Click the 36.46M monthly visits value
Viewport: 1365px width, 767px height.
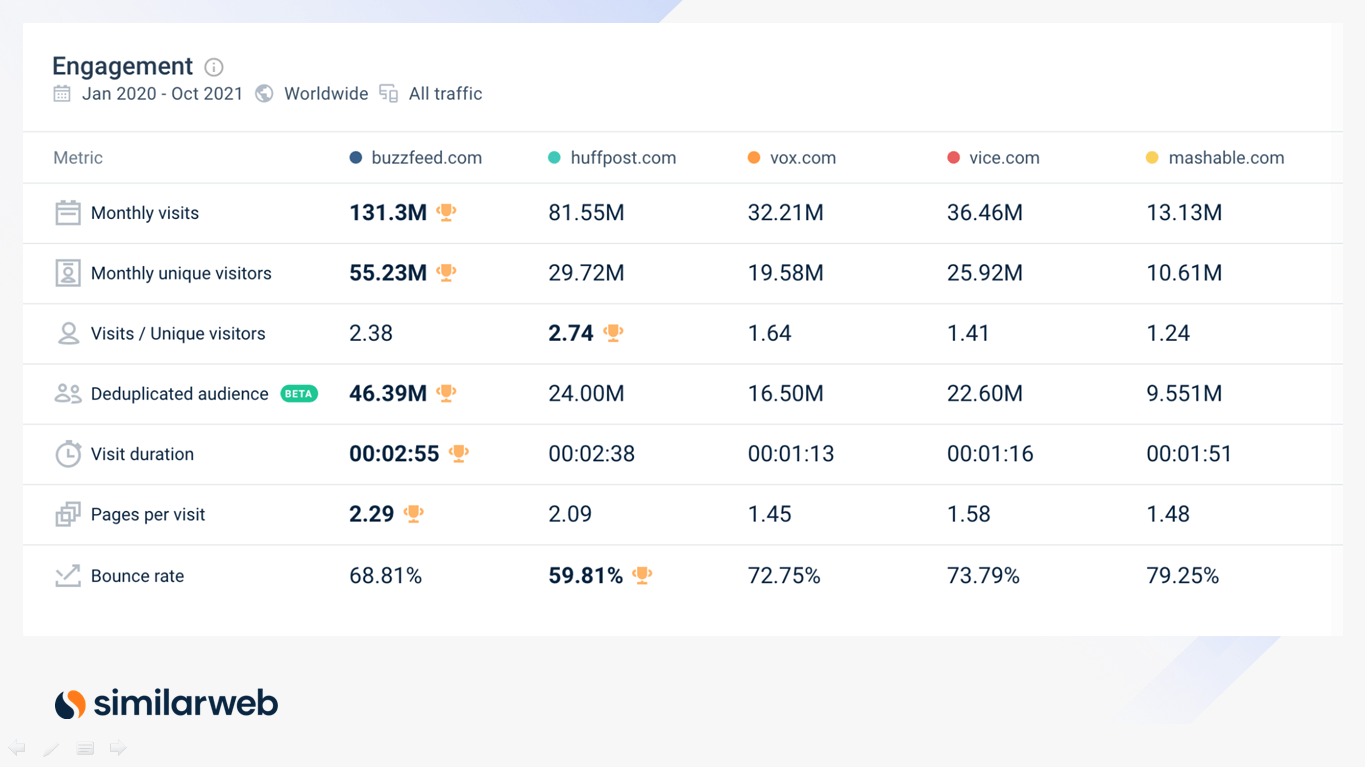click(985, 213)
